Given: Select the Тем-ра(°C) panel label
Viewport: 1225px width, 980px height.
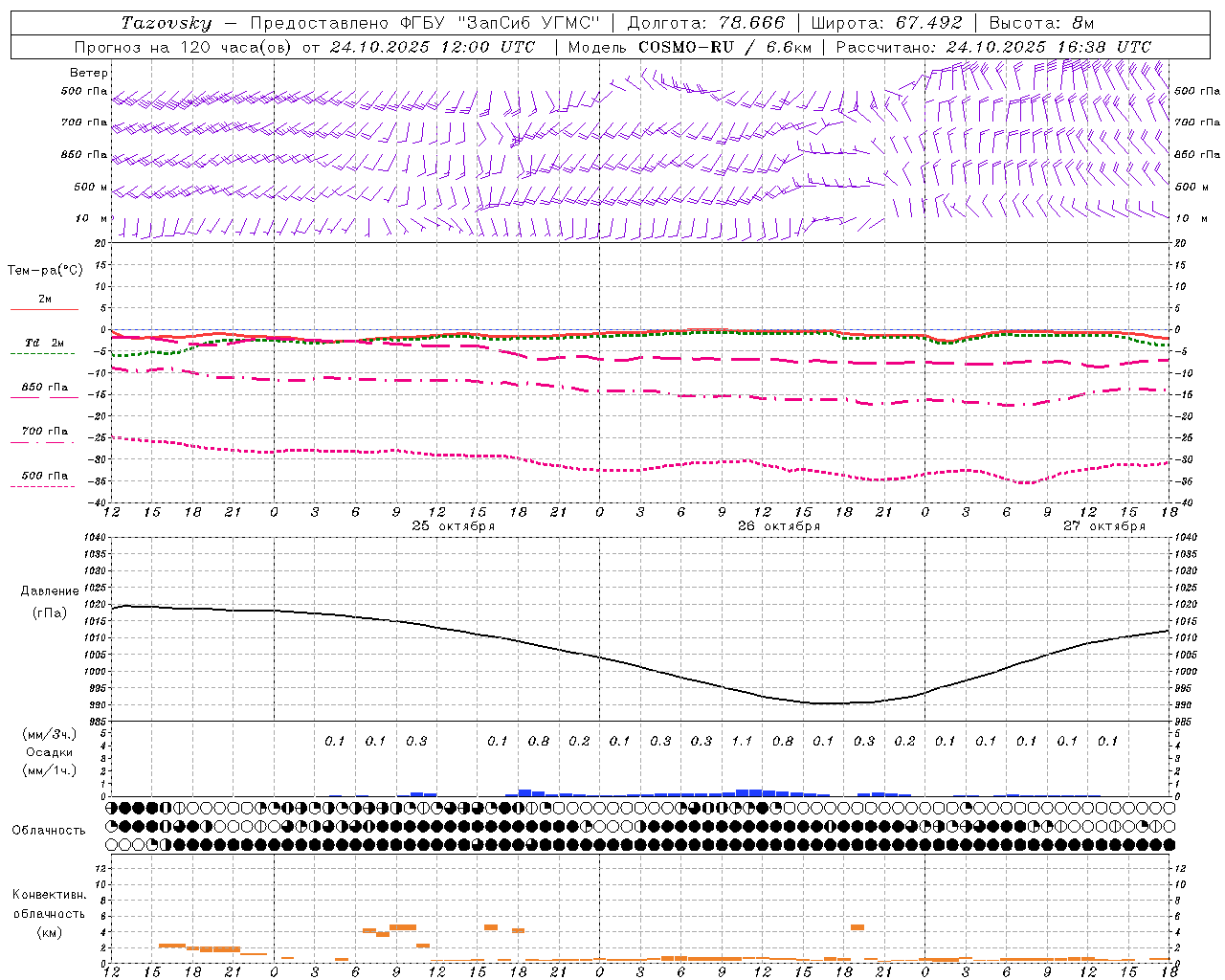Looking at the screenshot, I should [45, 271].
